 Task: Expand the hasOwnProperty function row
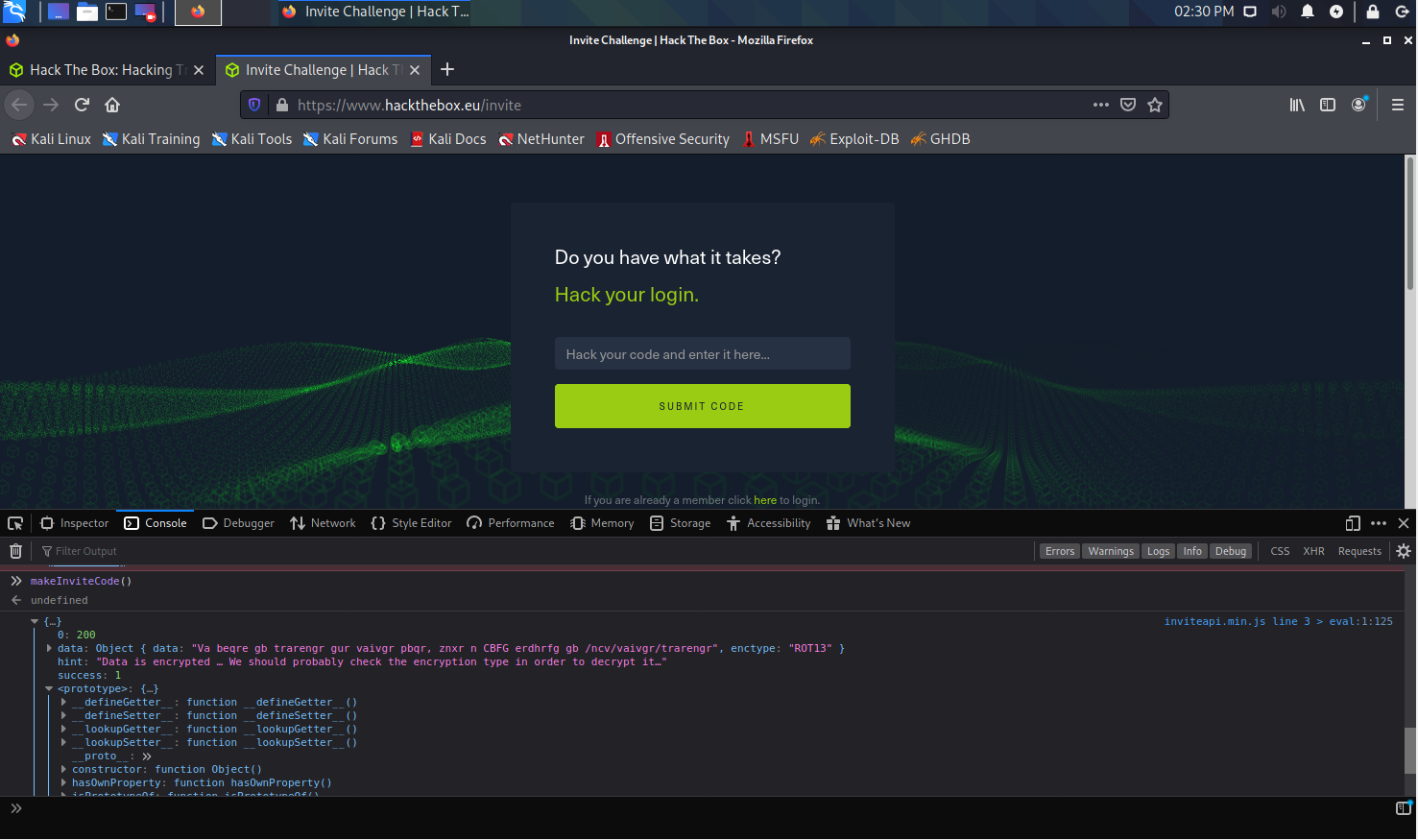click(x=63, y=782)
